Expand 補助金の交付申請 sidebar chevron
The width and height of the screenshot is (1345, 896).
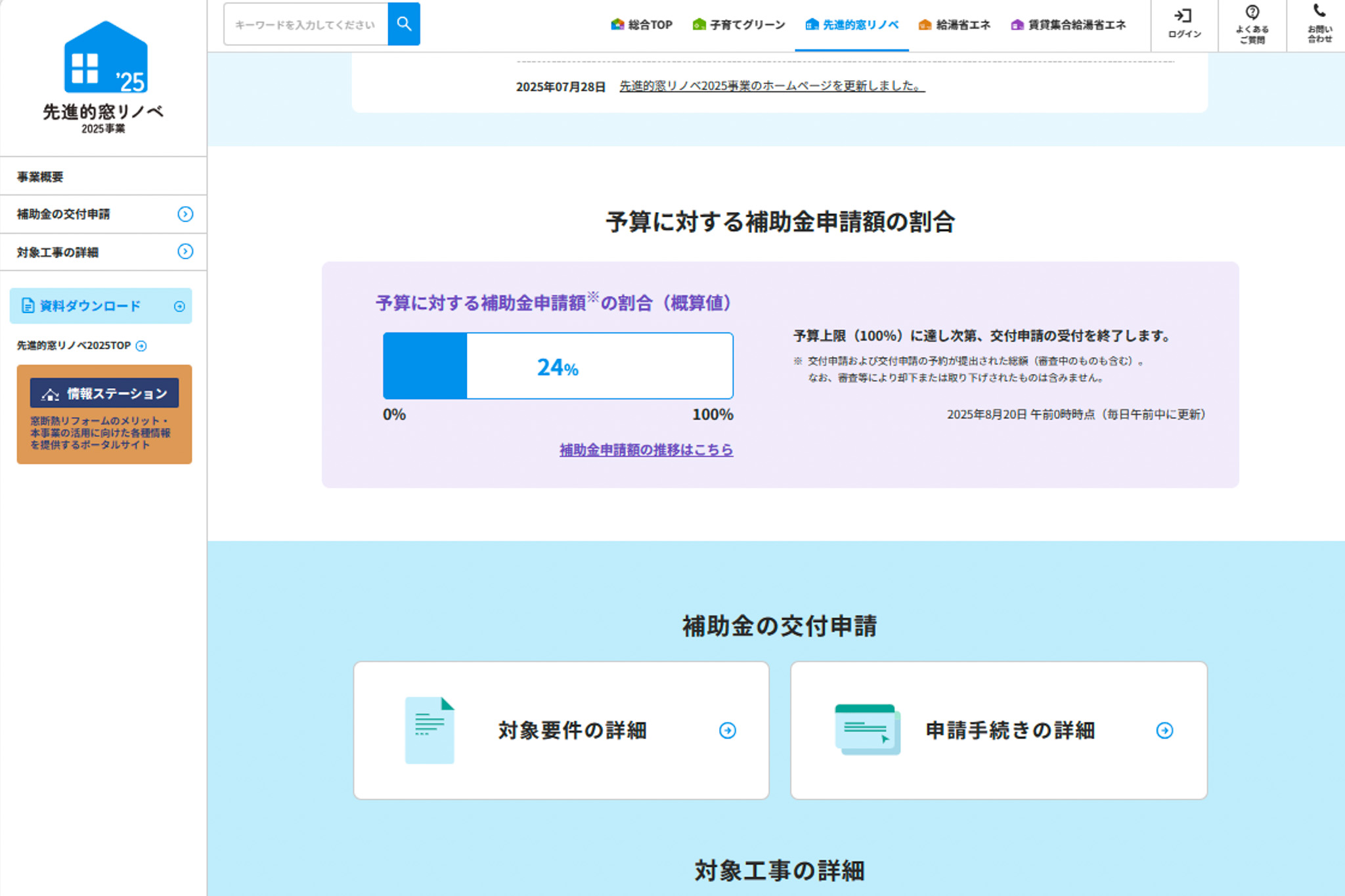[x=185, y=214]
